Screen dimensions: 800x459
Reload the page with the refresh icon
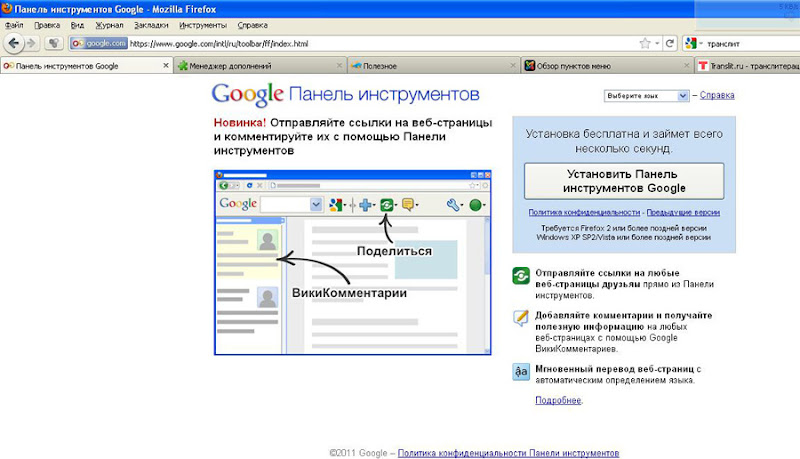click(670, 43)
